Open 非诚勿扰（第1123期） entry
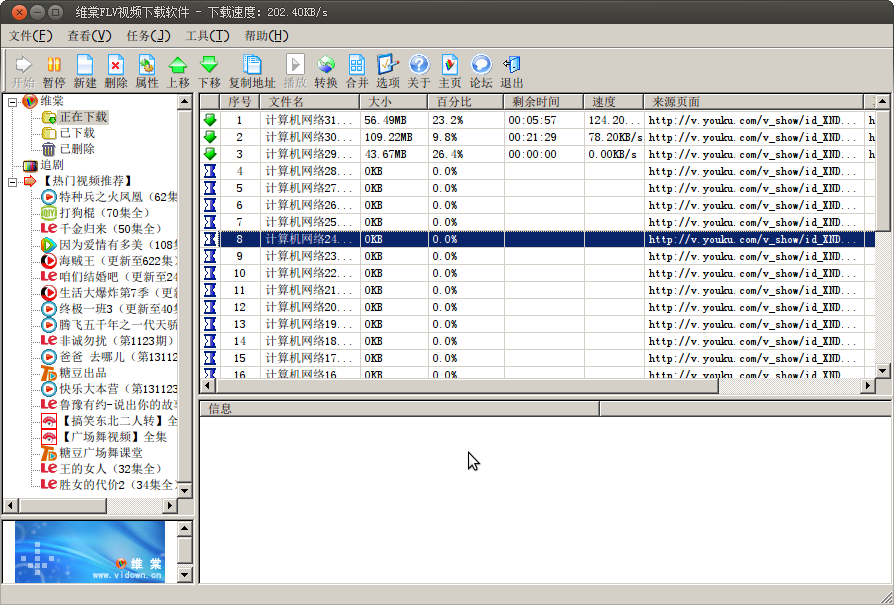894x605 pixels. pos(117,340)
